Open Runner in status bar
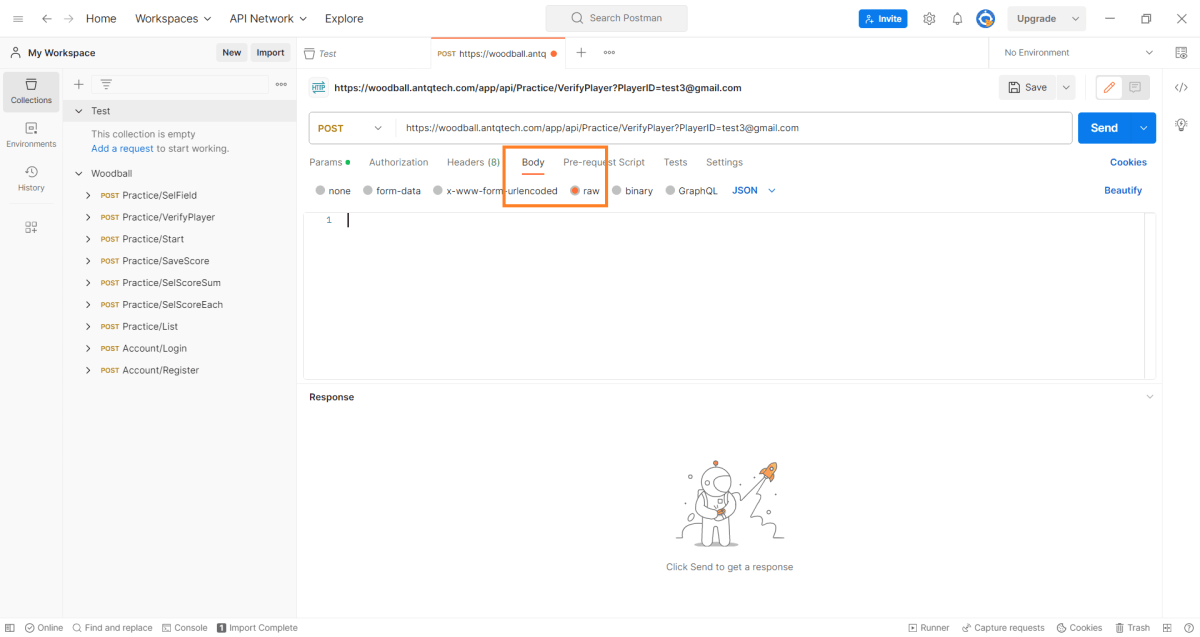 click(929, 628)
